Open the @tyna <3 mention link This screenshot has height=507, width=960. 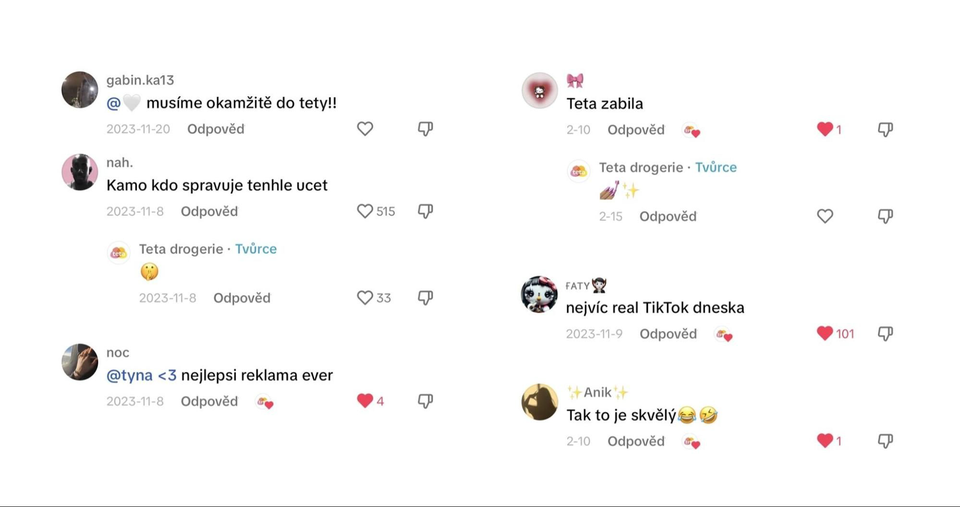[x=141, y=375]
